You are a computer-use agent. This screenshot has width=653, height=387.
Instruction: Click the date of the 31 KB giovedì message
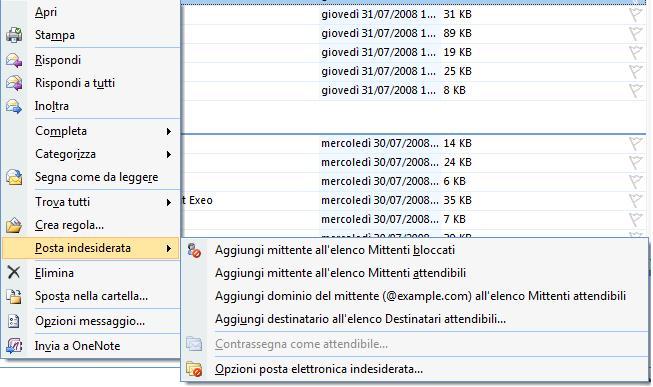pyautogui.click(x=378, y=14)
